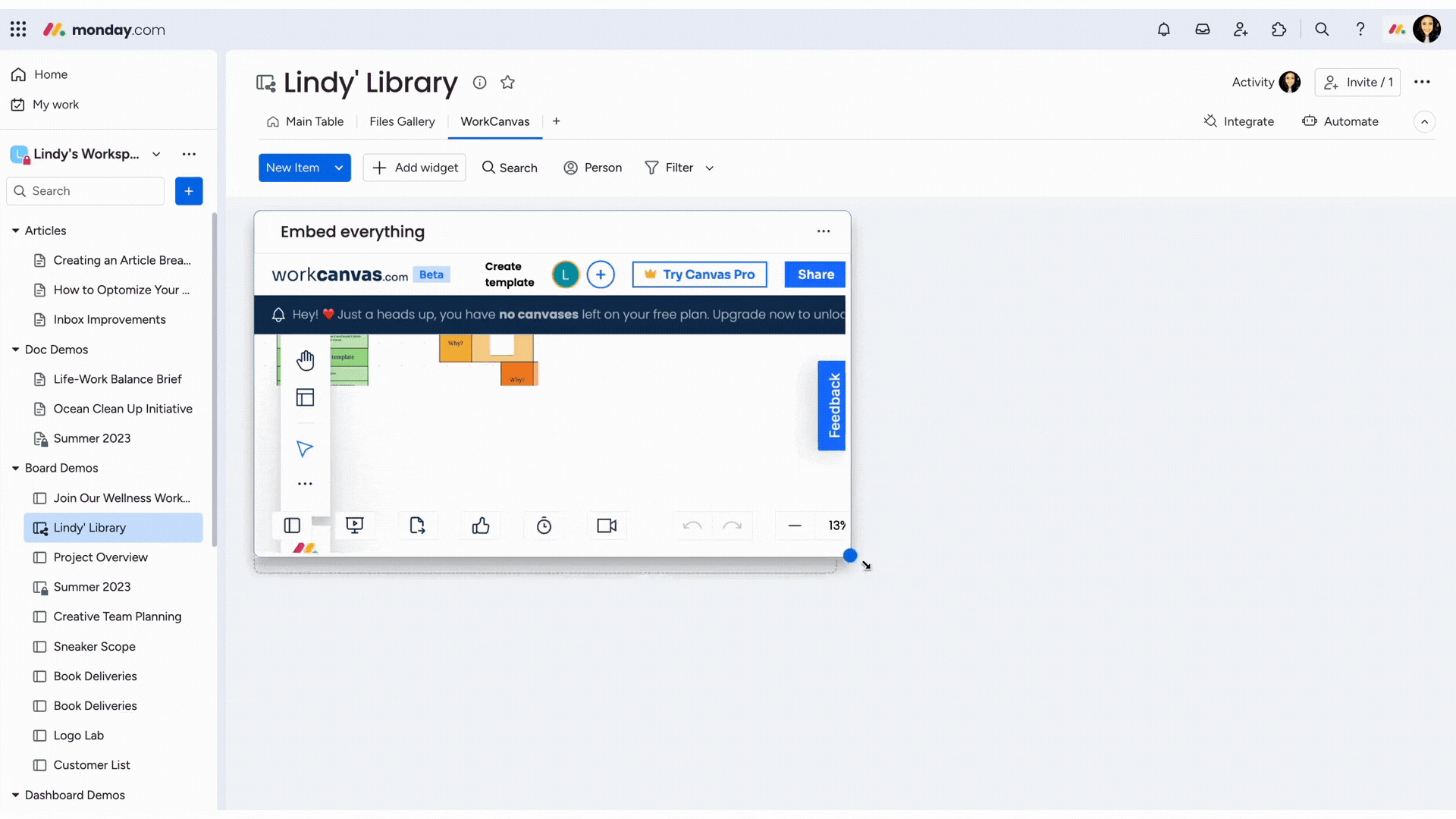The image size is (1456, 819).
Task: Toggle the canvas side panel icon
Action: (292, 526)
